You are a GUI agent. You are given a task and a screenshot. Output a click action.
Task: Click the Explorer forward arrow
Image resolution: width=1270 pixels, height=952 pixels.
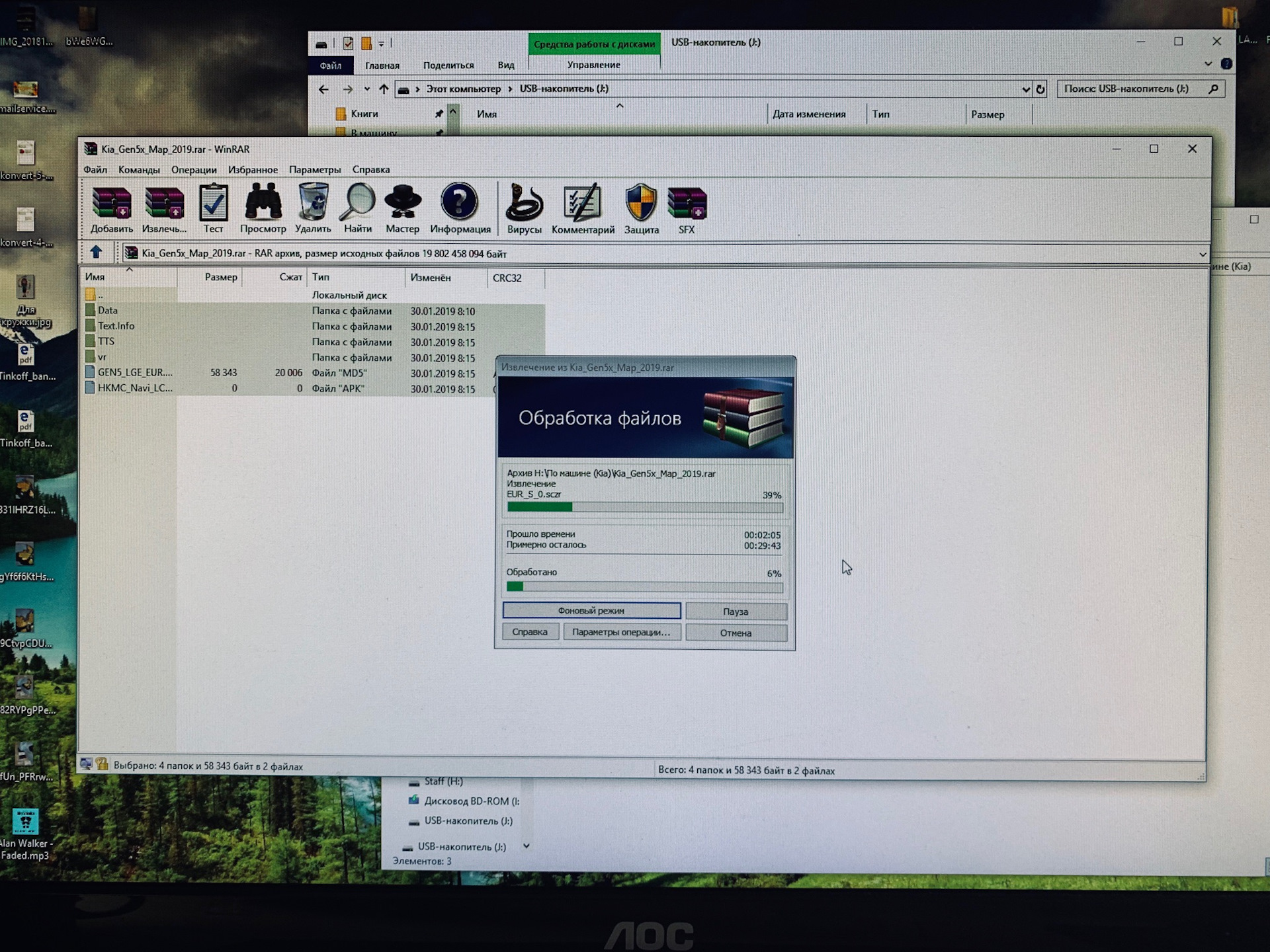[347, 89]
